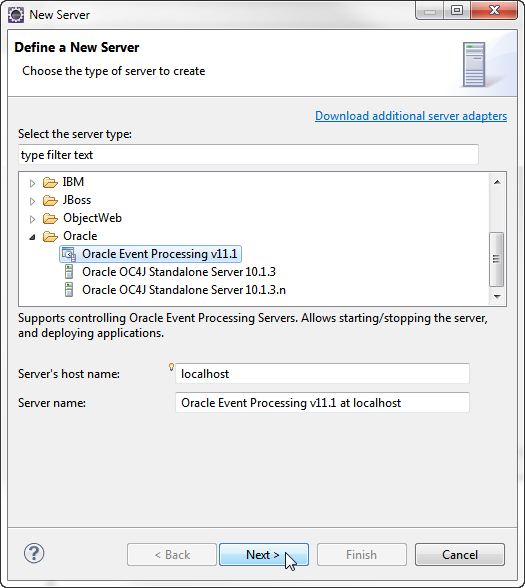Click the Oracle folder icon
The width and height of the screenshot is (525, 588).
click(50, 236)
